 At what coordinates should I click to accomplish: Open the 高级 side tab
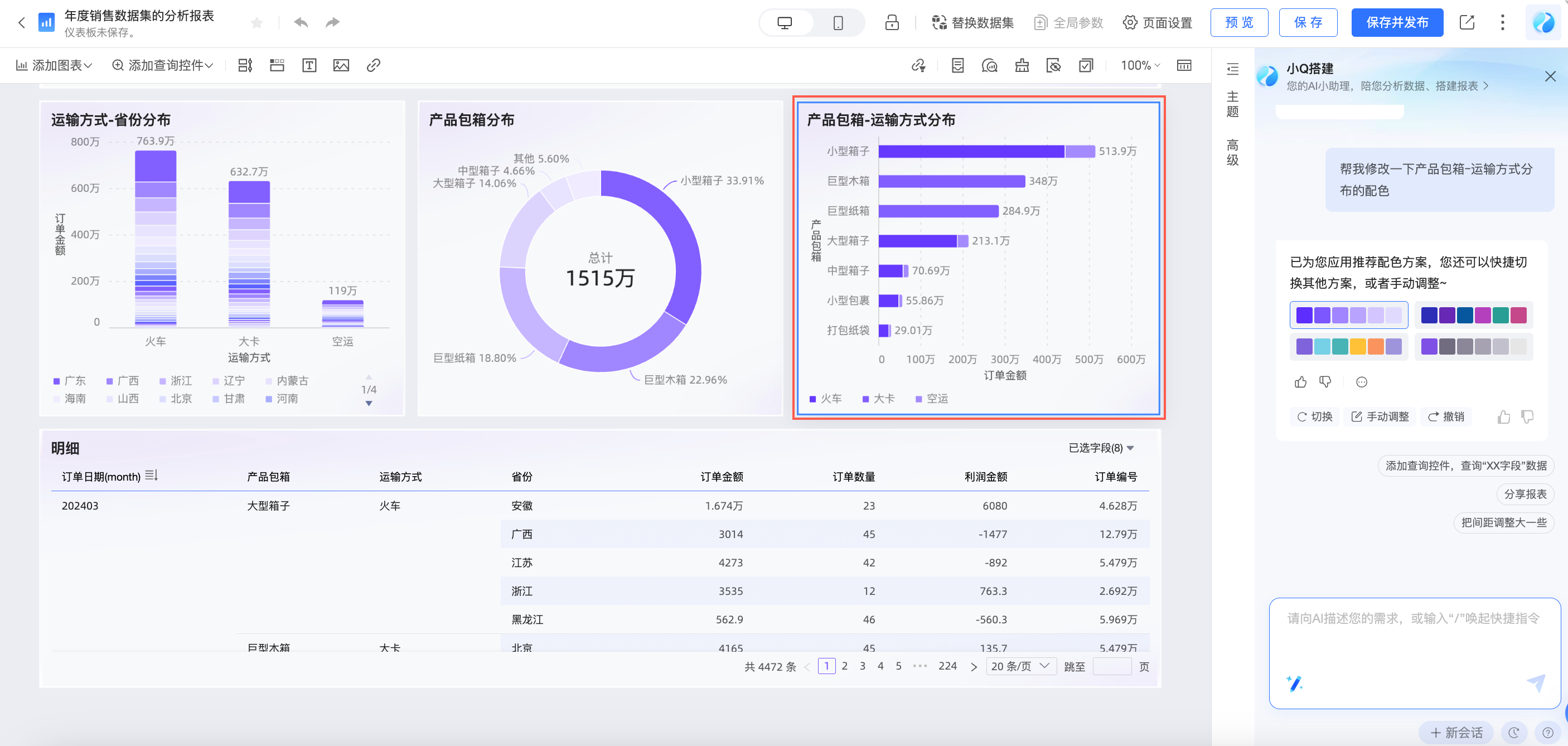tap(1232, 152)
